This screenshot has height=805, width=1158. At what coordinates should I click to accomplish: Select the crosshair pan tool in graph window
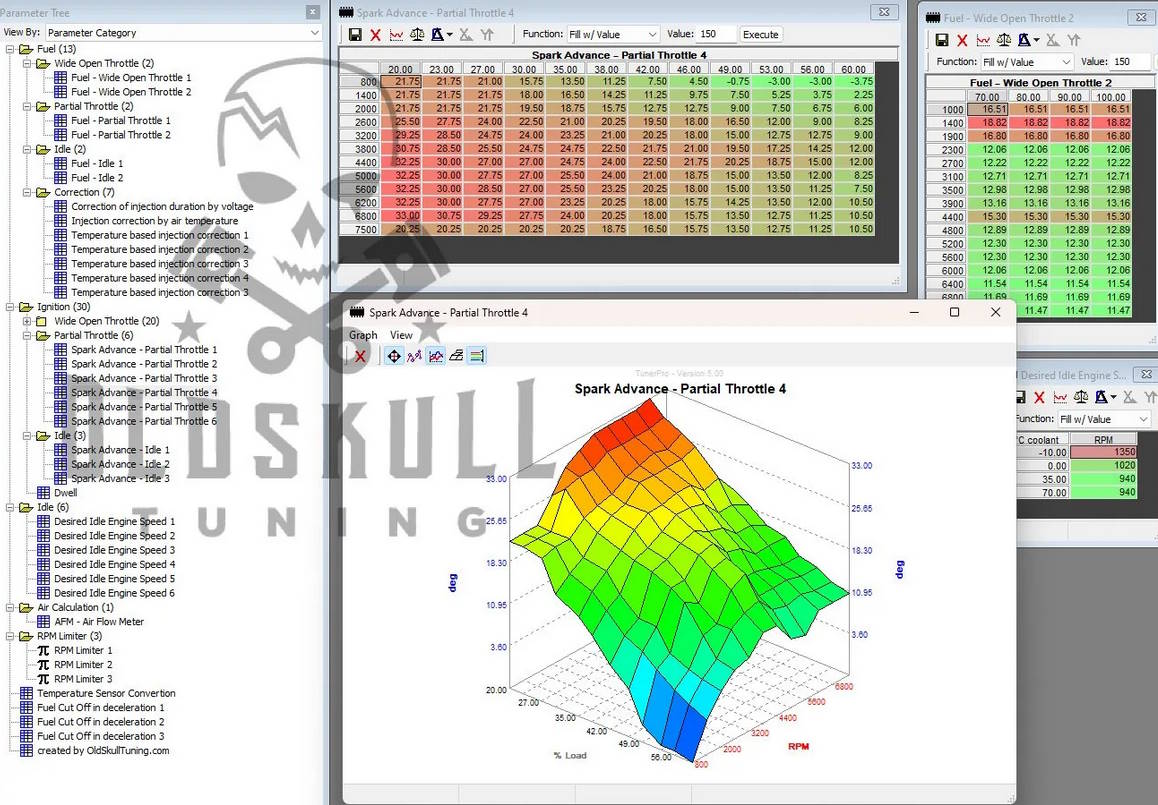[394, 356]
